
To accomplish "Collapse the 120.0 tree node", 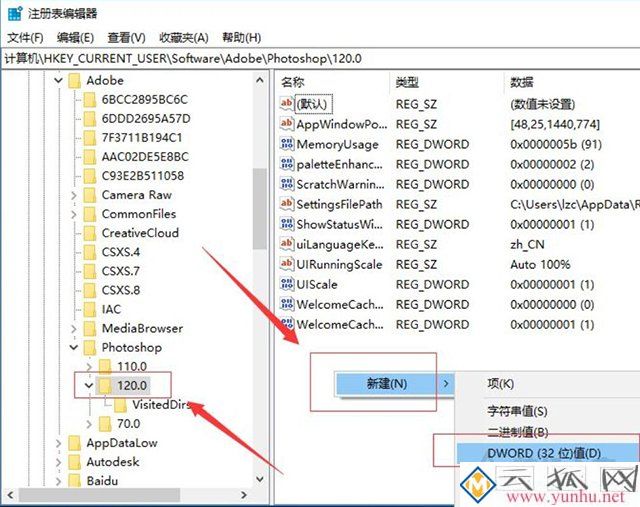I will pos(89,385).
